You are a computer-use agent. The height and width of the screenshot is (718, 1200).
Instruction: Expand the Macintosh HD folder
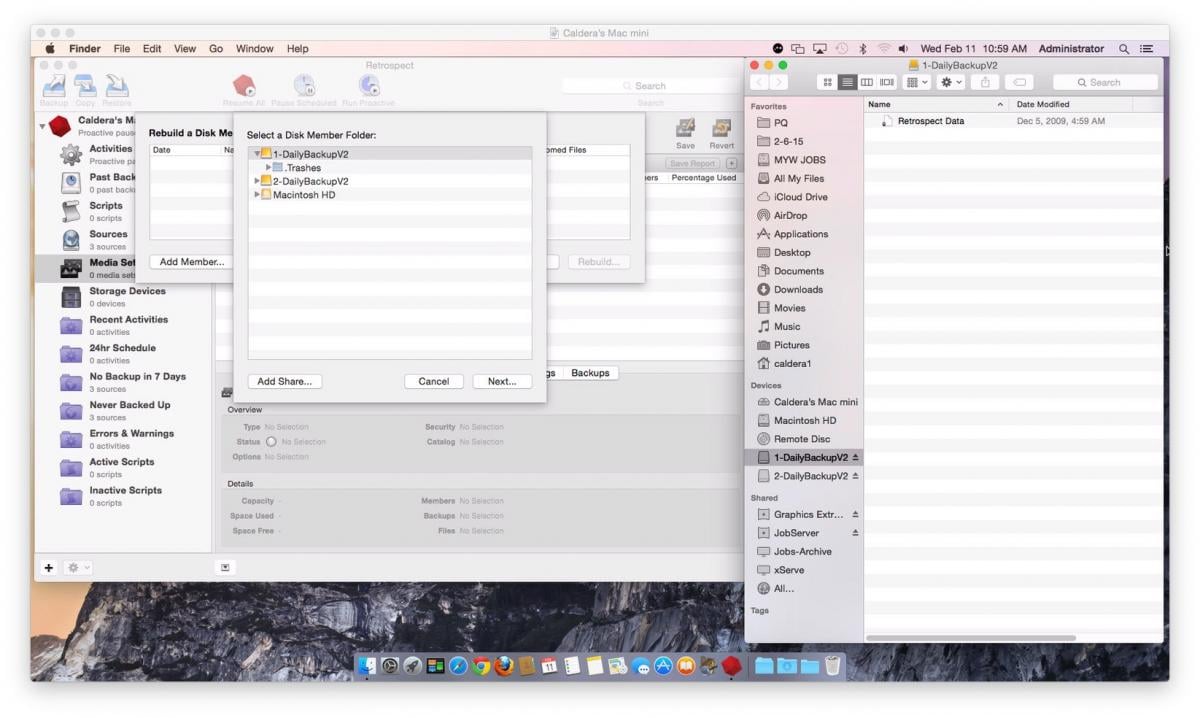[x=257, y=195]
